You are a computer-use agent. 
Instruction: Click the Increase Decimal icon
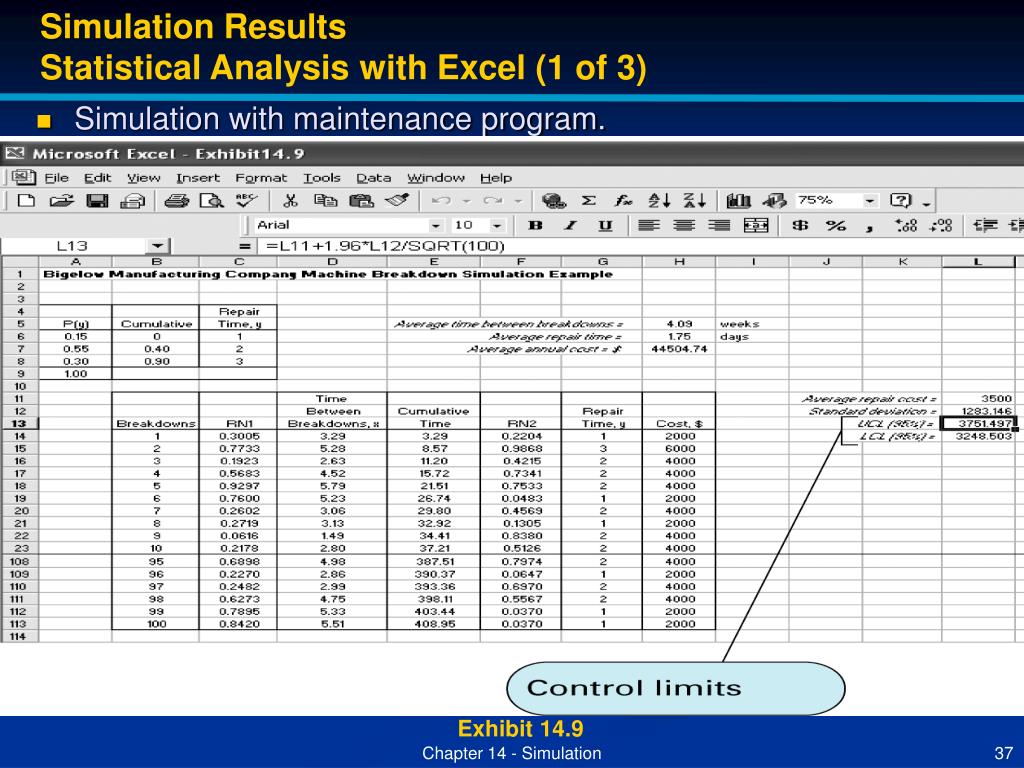[906, 225]
